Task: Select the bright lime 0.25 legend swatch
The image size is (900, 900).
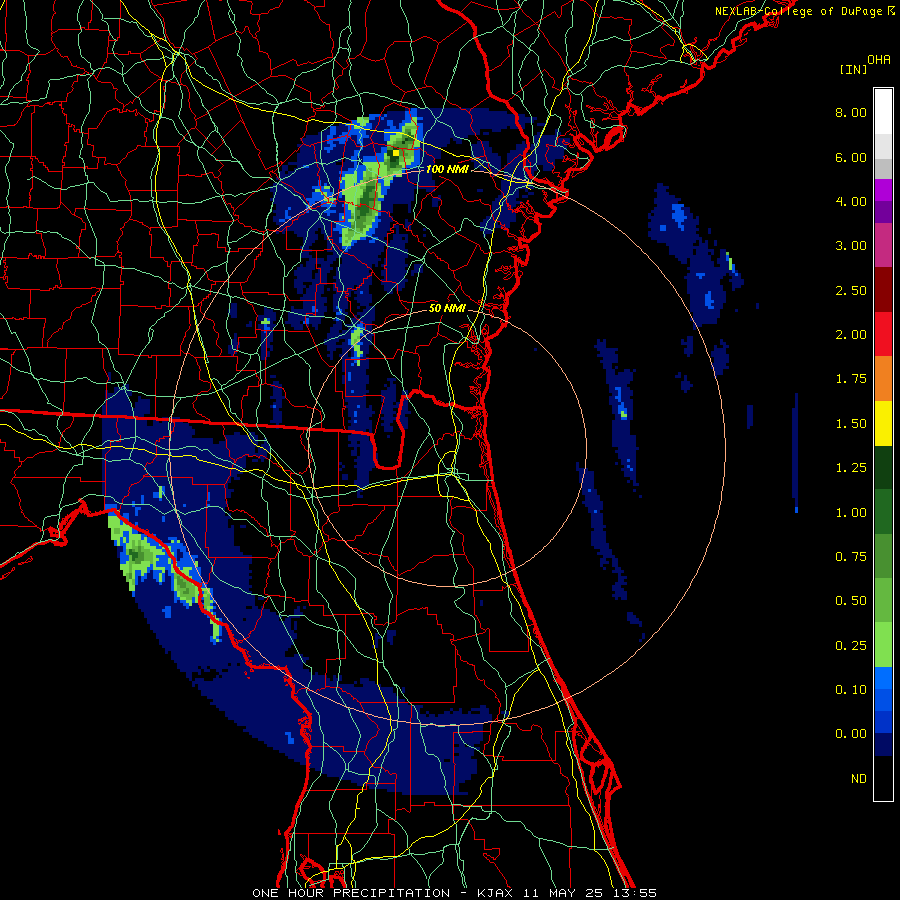Action: click(x=883, y=645)
